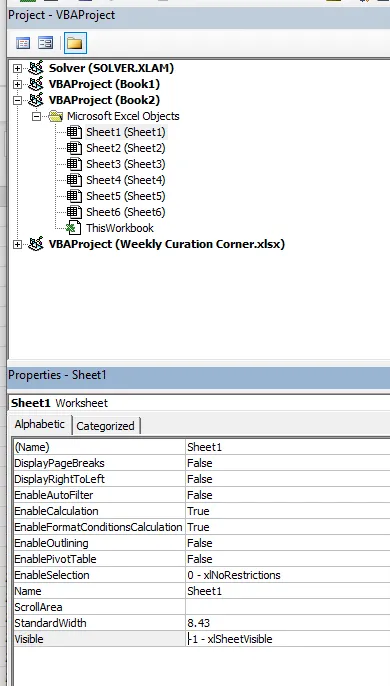Click the ThisWorkbook Excel icon in tree

tap(74, 228)
